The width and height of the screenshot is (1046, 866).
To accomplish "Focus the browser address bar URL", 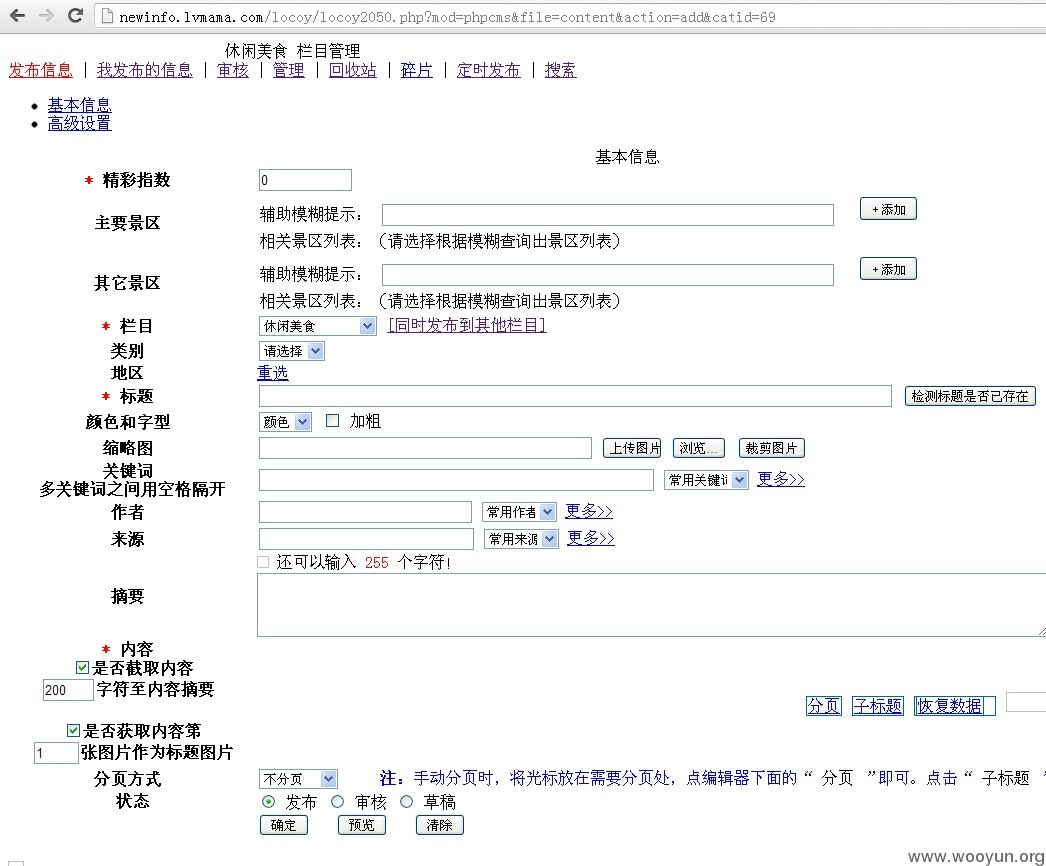I will [447, 17].
